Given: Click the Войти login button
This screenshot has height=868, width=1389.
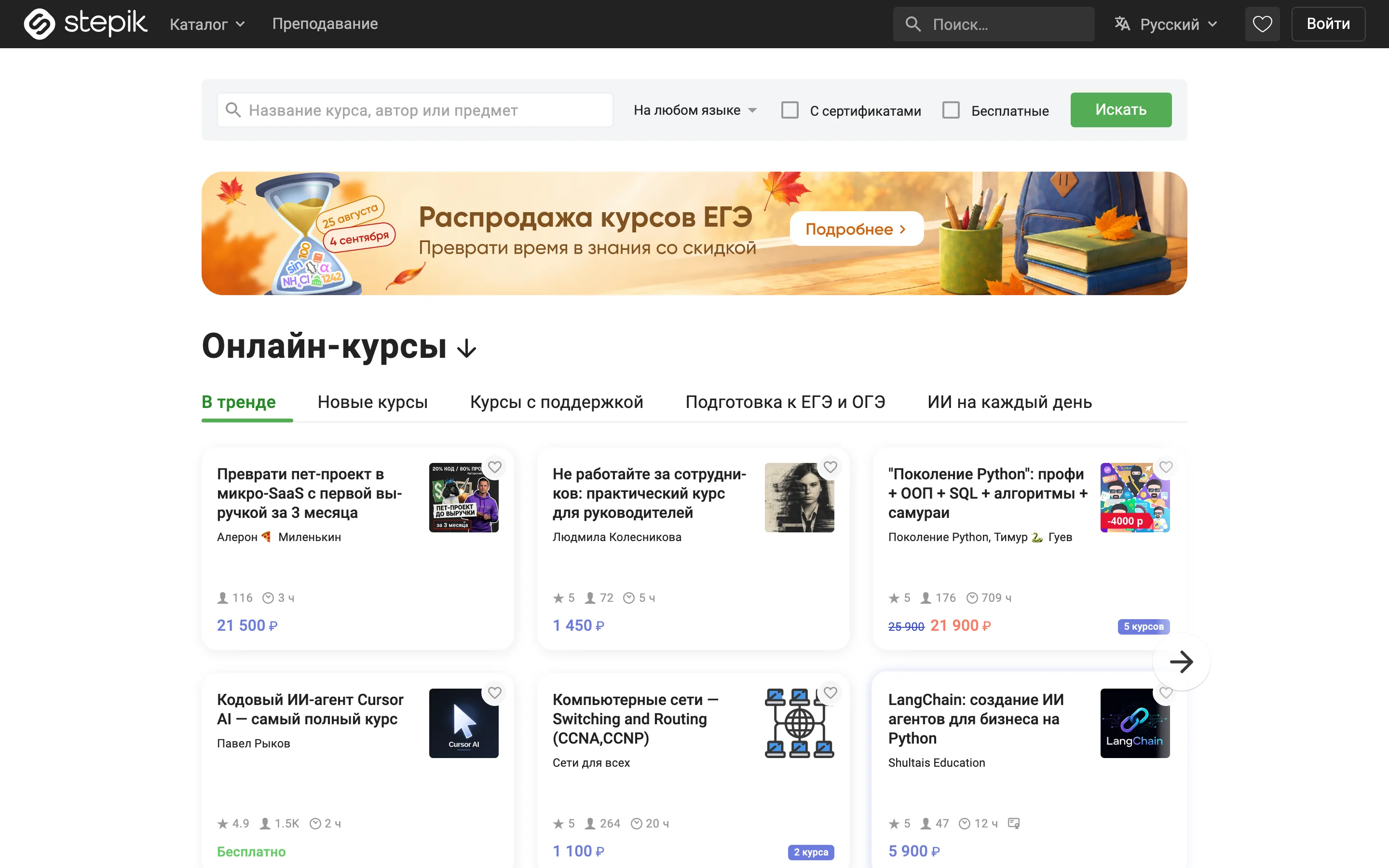Looking at the screenshot, I should pos(1328,24).
